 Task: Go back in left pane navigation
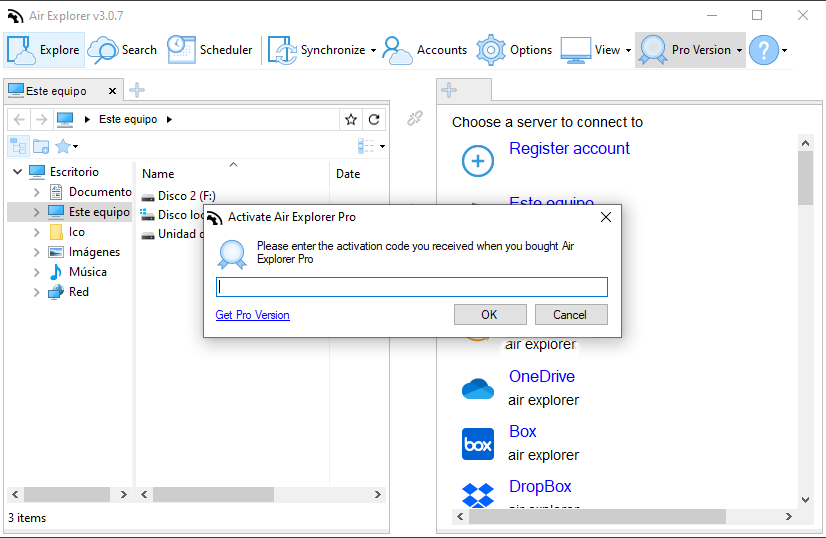tap(19, 120)
